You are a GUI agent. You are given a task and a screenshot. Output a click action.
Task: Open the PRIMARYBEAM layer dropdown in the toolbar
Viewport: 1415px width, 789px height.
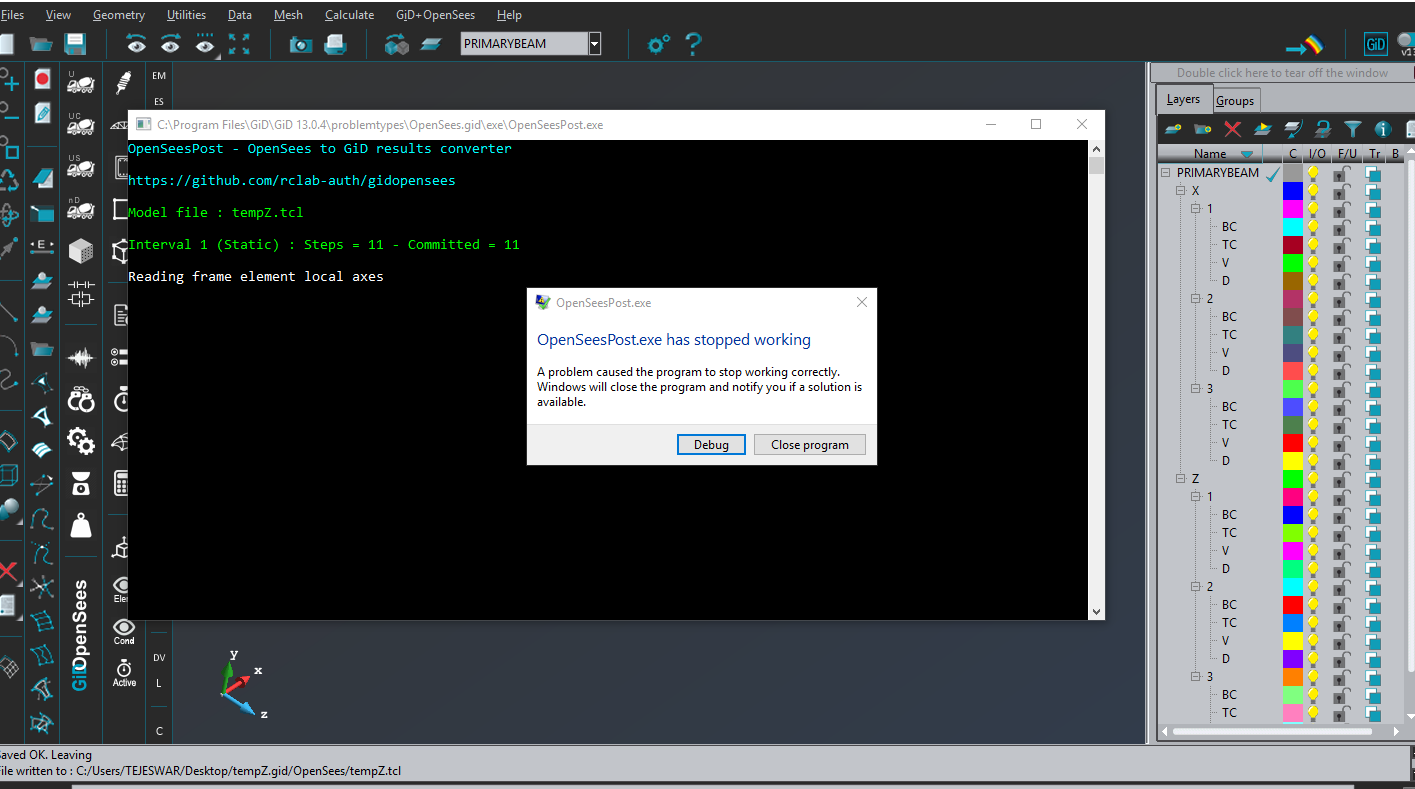point(596,44)
